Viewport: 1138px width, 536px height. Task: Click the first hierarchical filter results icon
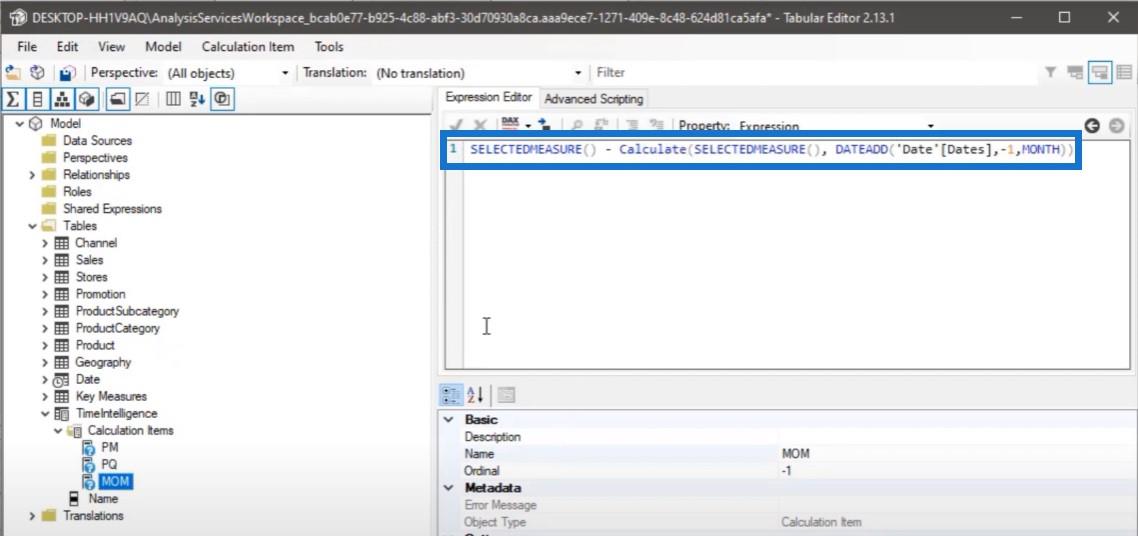[x=1075, y=73]
